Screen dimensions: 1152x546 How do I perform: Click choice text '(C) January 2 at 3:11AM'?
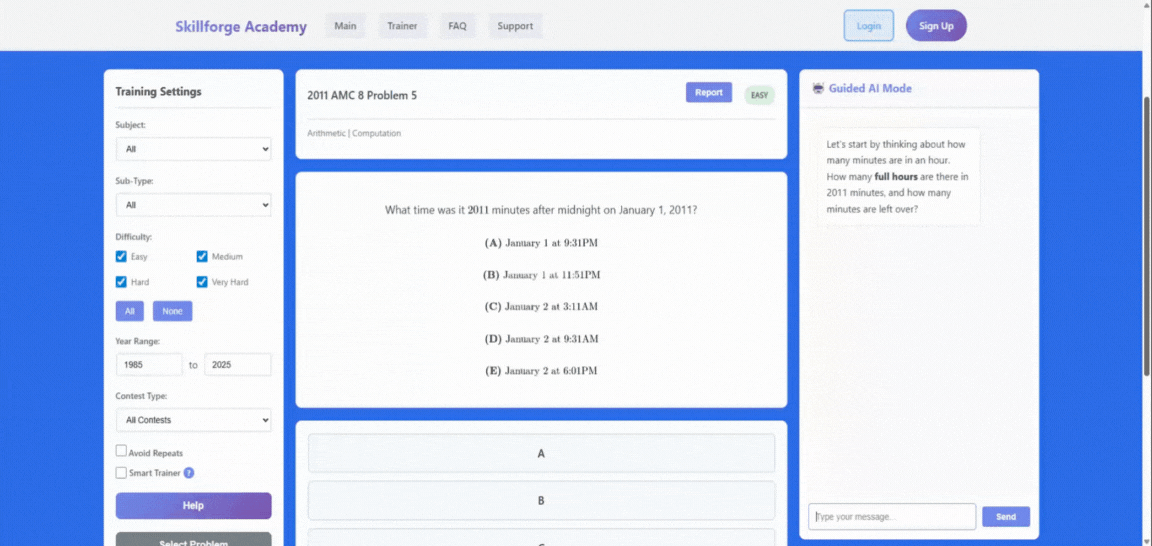click(541, 306)
